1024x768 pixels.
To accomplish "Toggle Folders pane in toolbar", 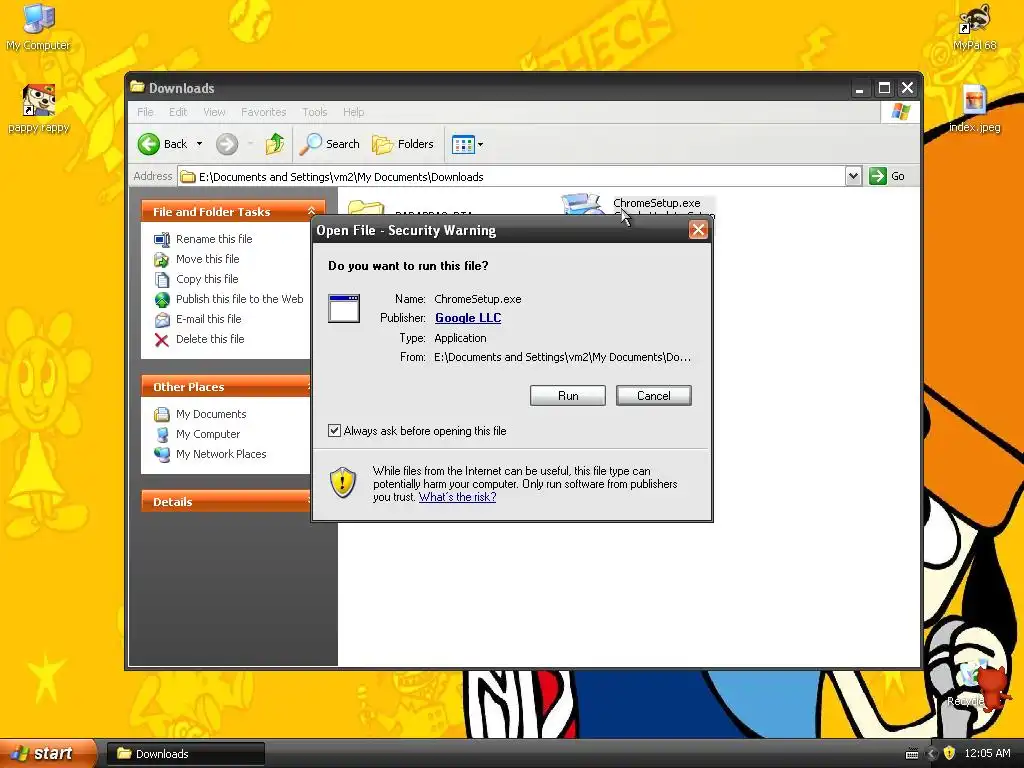I will [x=403, y=144].
